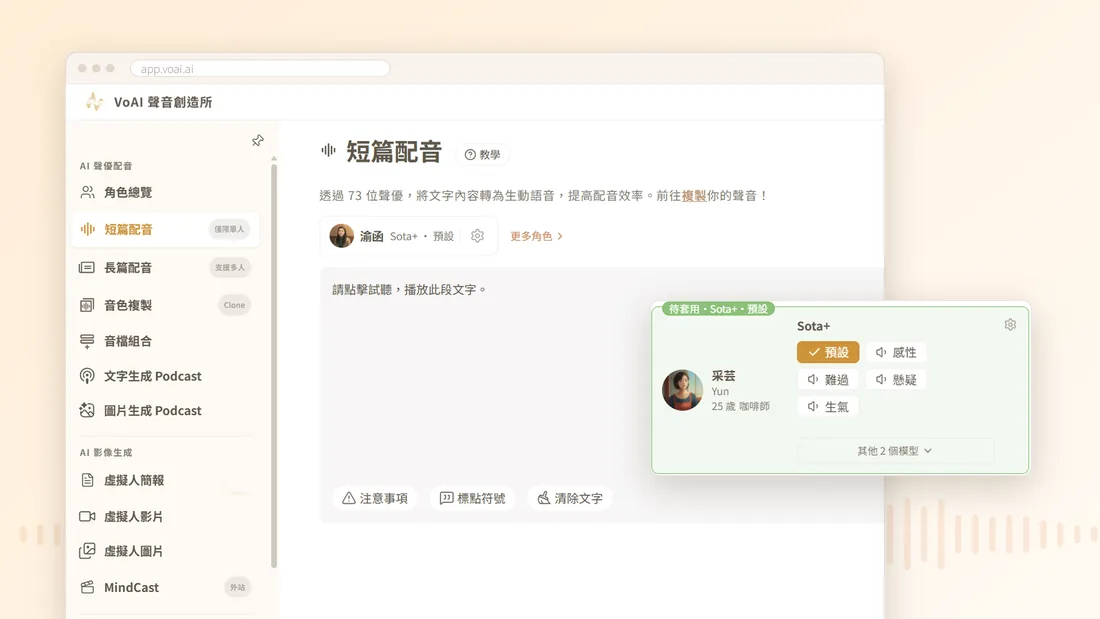1100x619 pixels.
Task: Open settings gear beside 渝函 Sota+
Action: point(478,236)
